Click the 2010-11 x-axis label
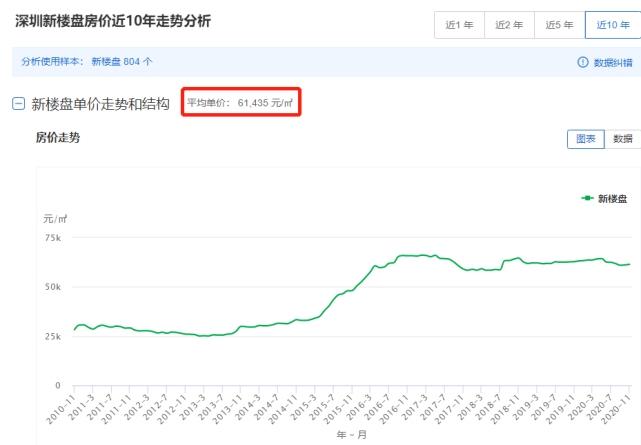This screenshot has height=445, width=641. click(x=60, y=410)
